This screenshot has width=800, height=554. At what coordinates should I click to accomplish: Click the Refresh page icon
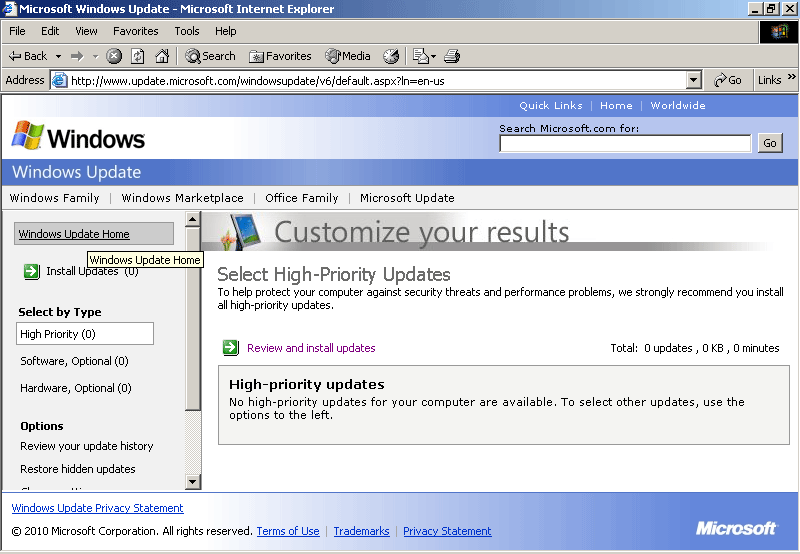pyautogui.click(x=138, y=56)
